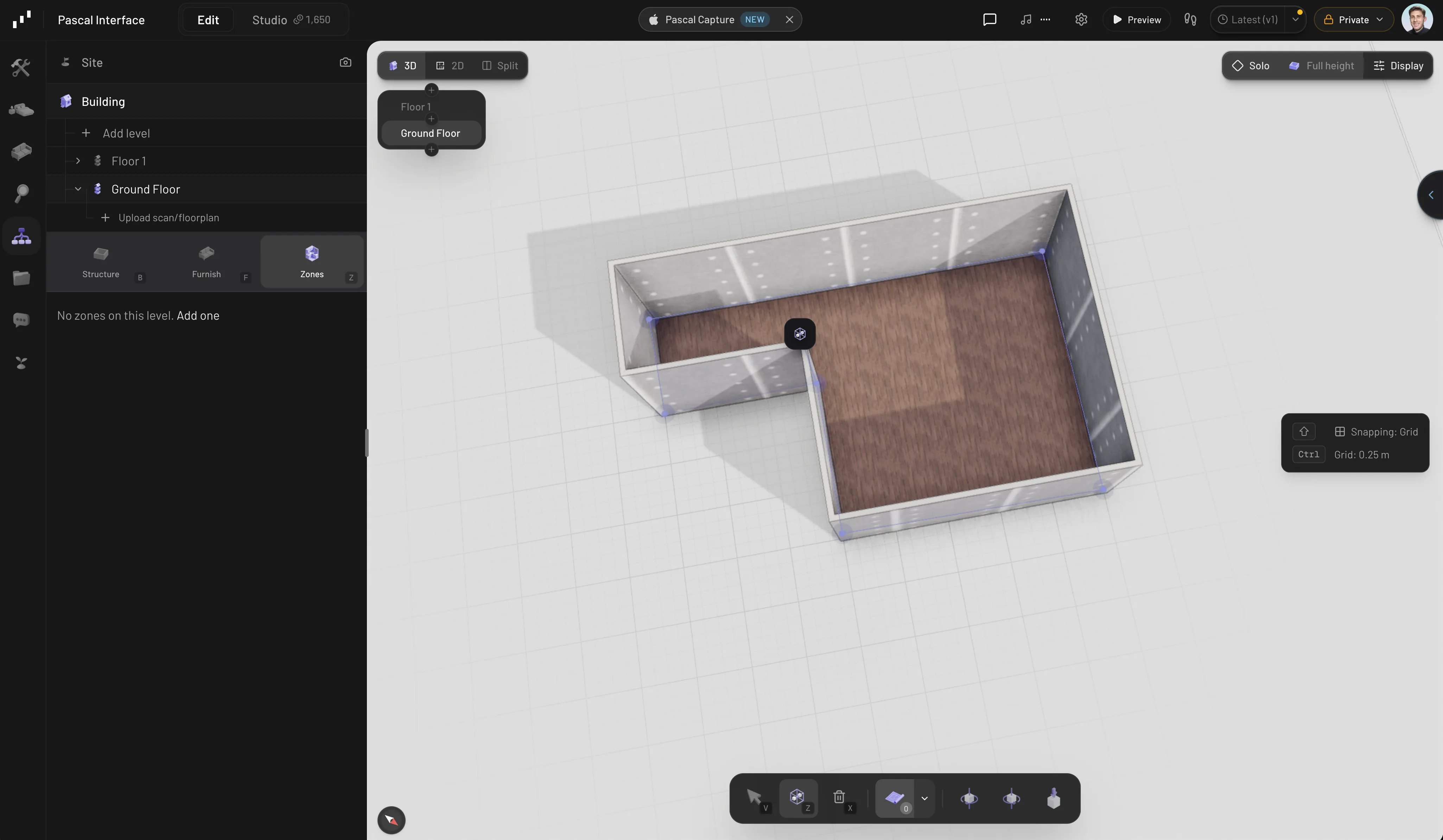
Task: Select the Zones tab
Action: point(312,262)
